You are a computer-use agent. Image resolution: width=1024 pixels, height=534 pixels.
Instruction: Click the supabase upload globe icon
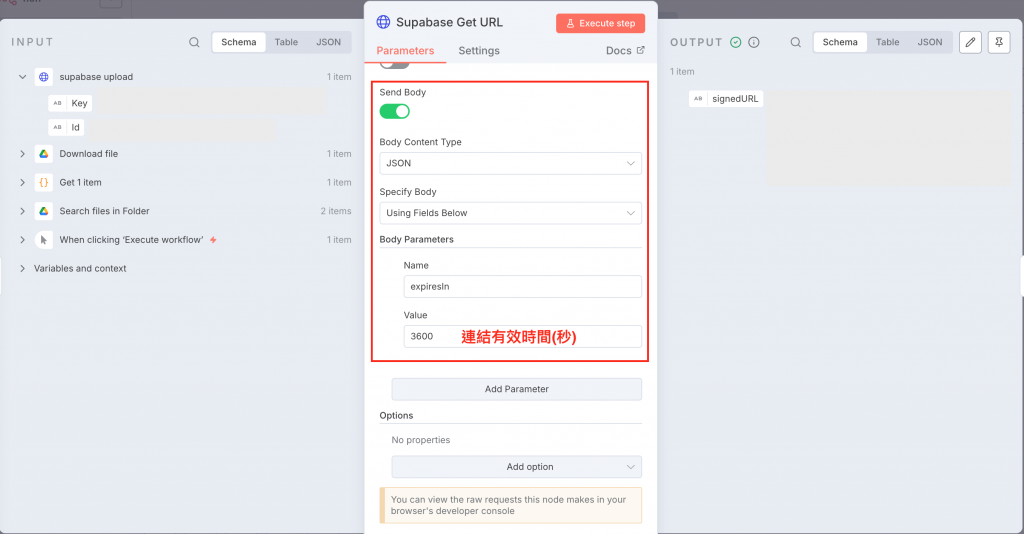pyautogui.click(x=44, y=77)
